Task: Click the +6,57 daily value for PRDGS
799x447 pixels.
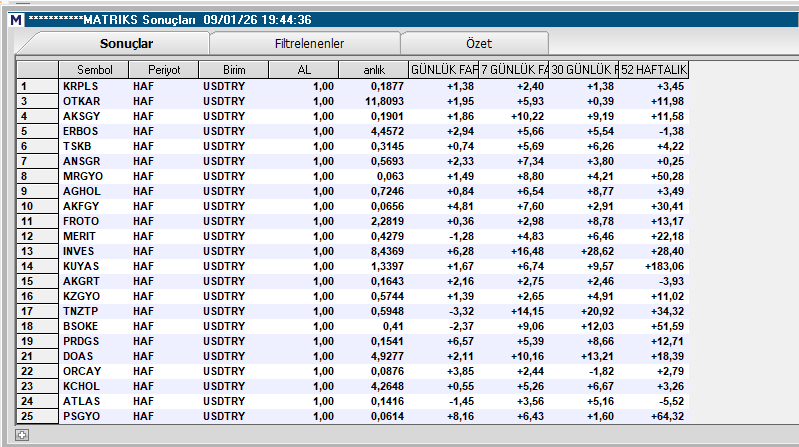Action: pyautogui.click(x=460, y=341)
